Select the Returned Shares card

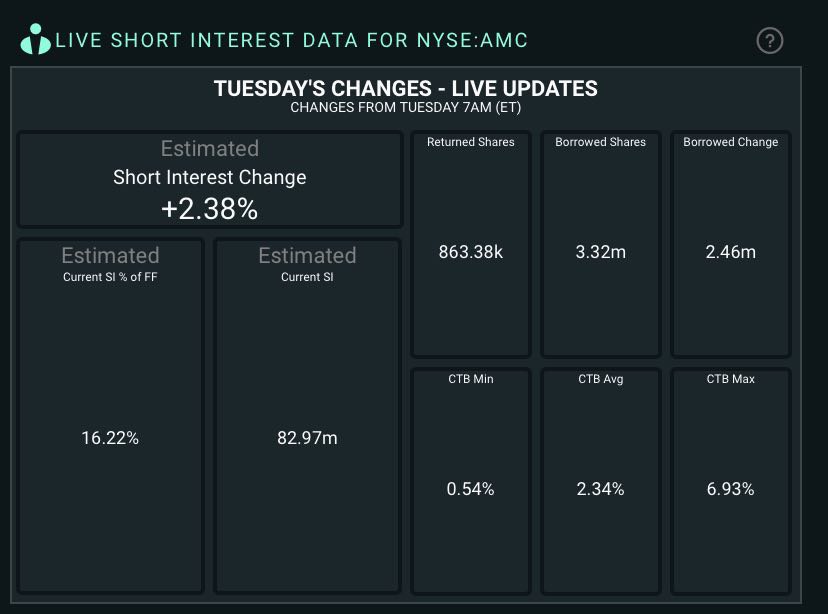(x=471, y=243)
